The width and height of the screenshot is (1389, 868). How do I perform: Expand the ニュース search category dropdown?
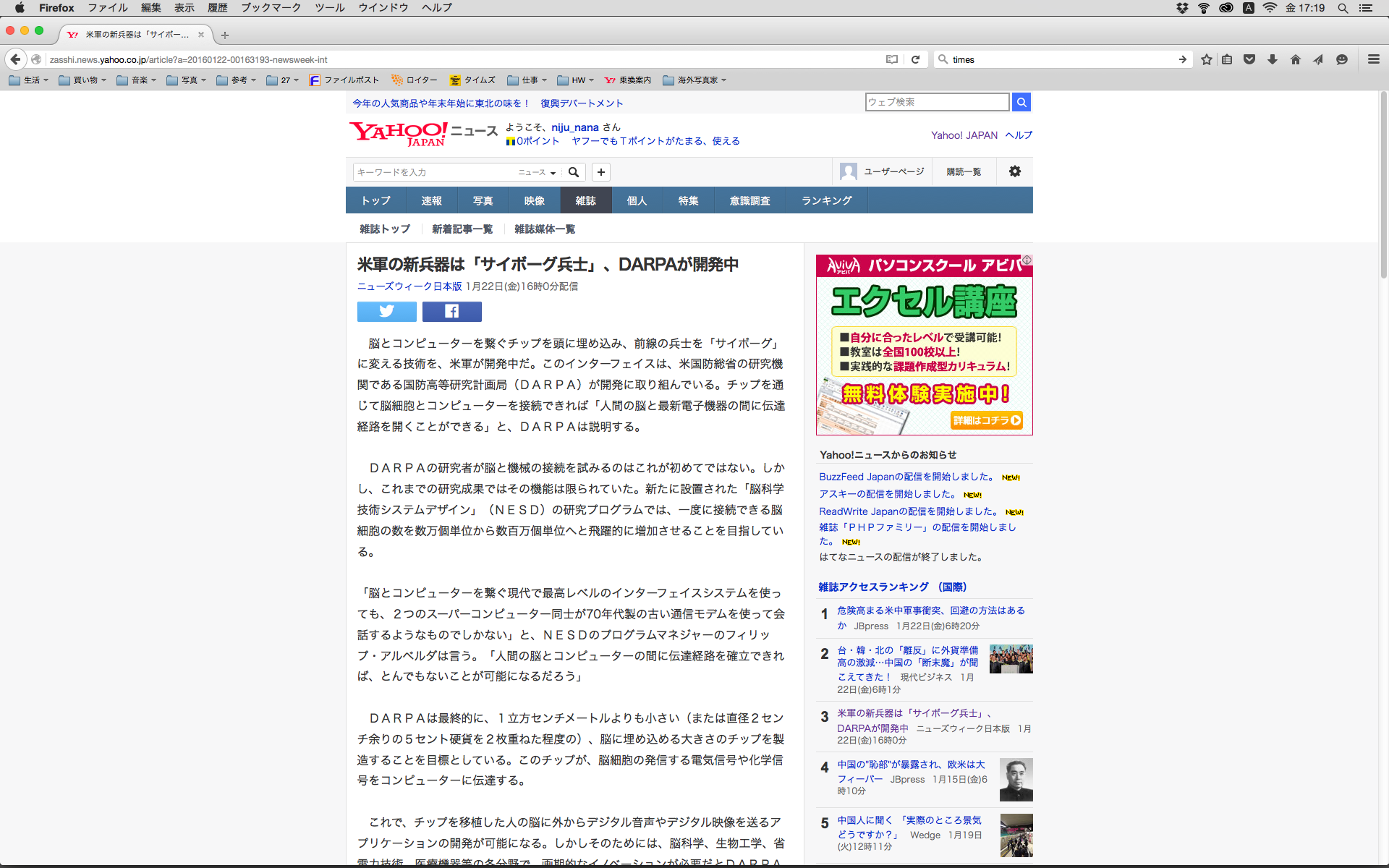click(537, 172)
